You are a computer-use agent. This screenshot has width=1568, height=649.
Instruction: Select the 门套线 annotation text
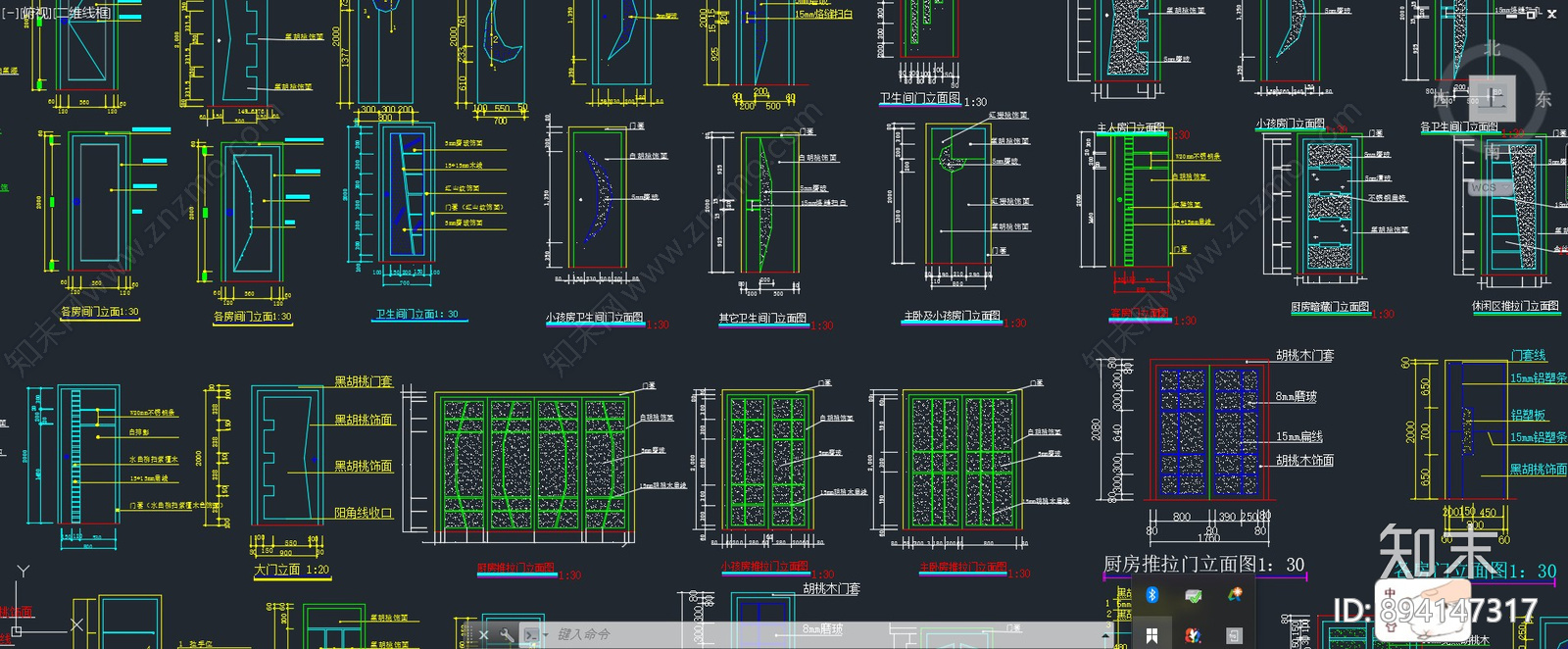(x=1528, y=356)
